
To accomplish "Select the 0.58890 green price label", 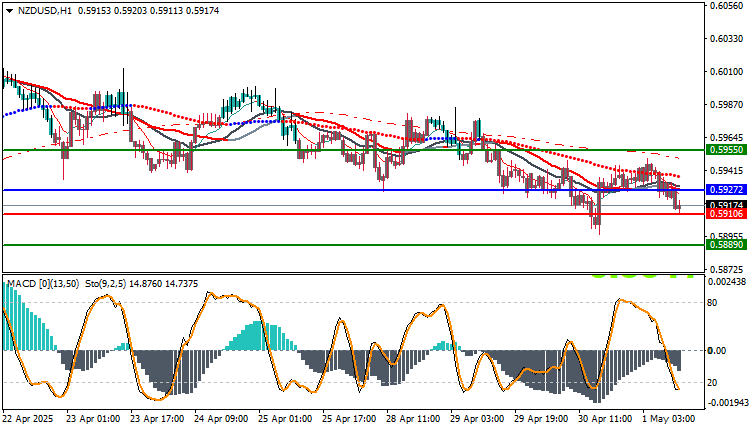I will tap(726, 245).
